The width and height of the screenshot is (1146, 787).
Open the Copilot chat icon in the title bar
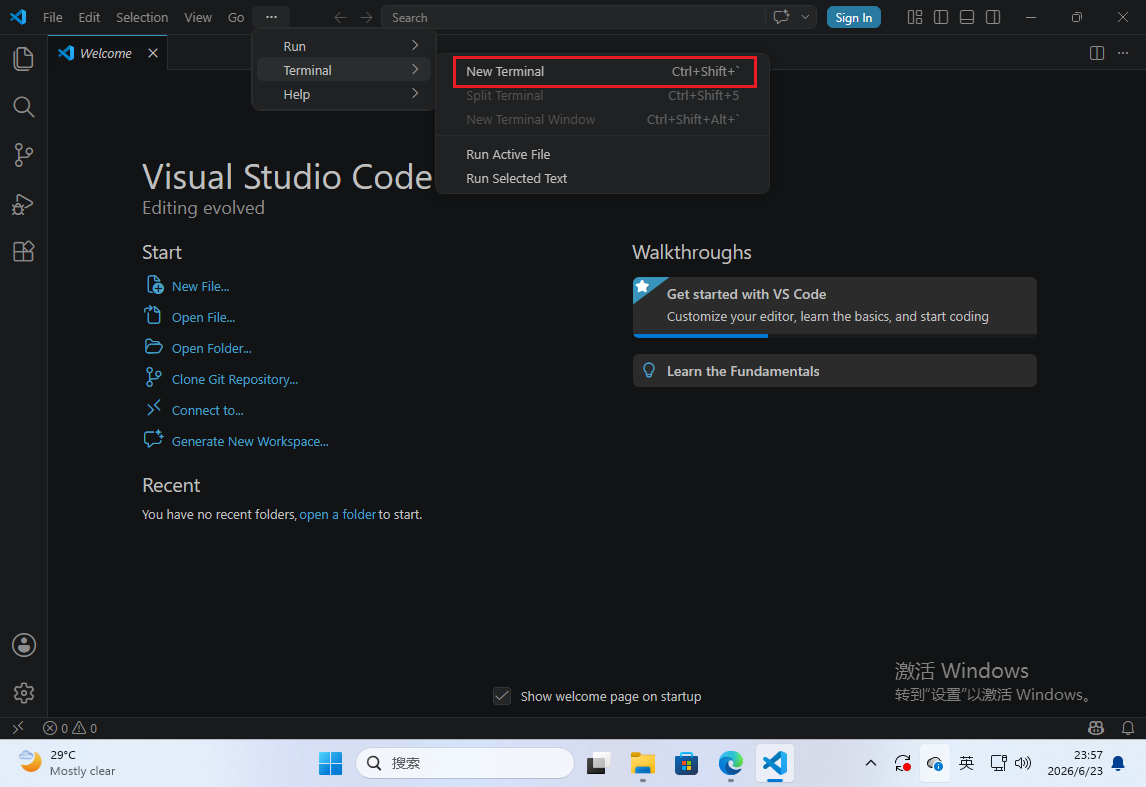pos(781,17)
